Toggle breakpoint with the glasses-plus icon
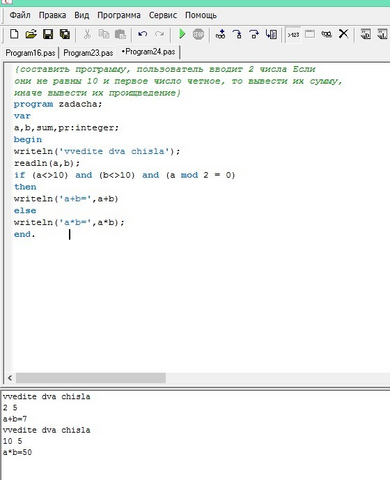The height and width of the screenshot is (480, 390). click(220, 34)
